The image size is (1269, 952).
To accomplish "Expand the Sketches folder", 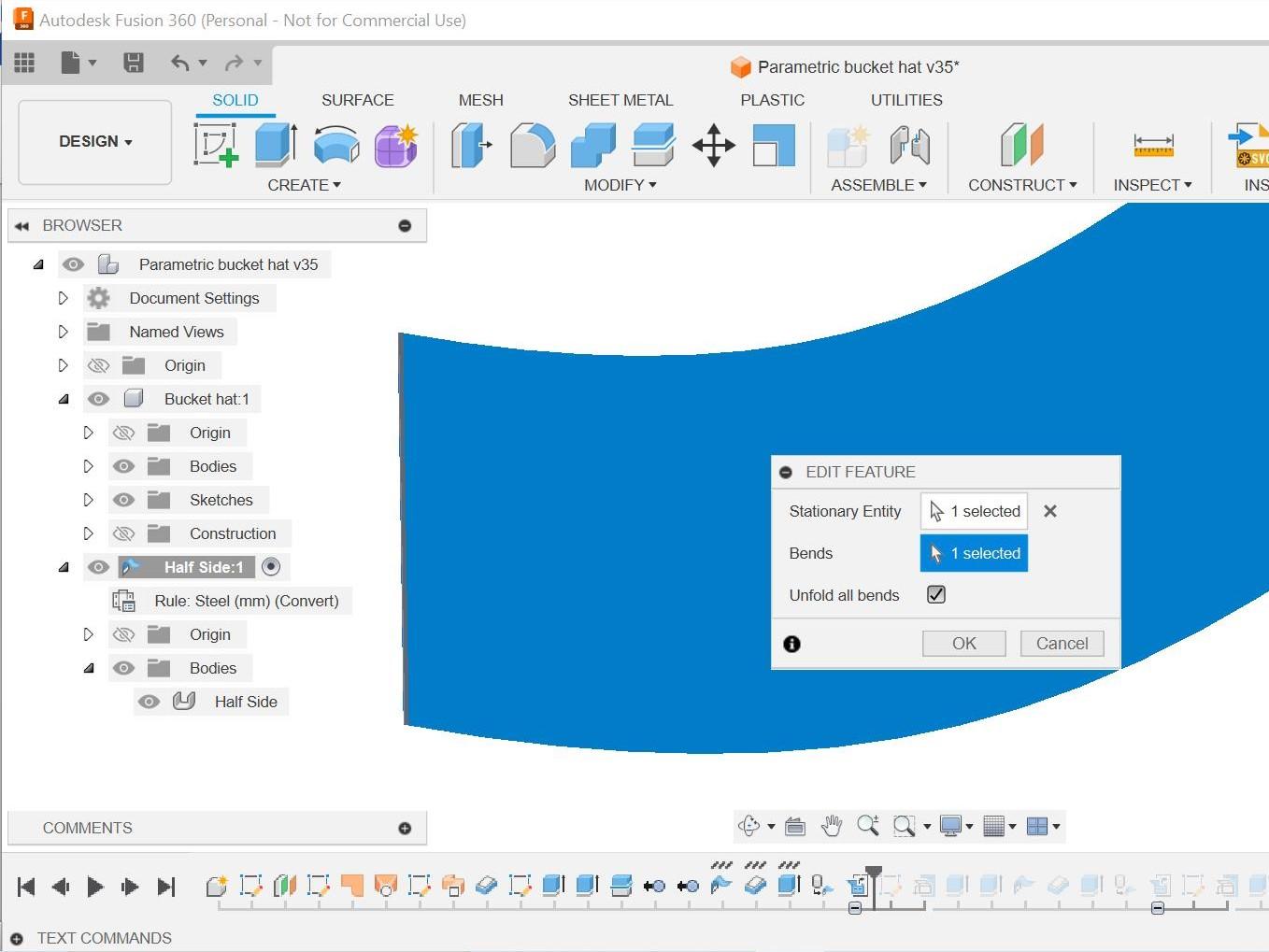I will point(88,500).
